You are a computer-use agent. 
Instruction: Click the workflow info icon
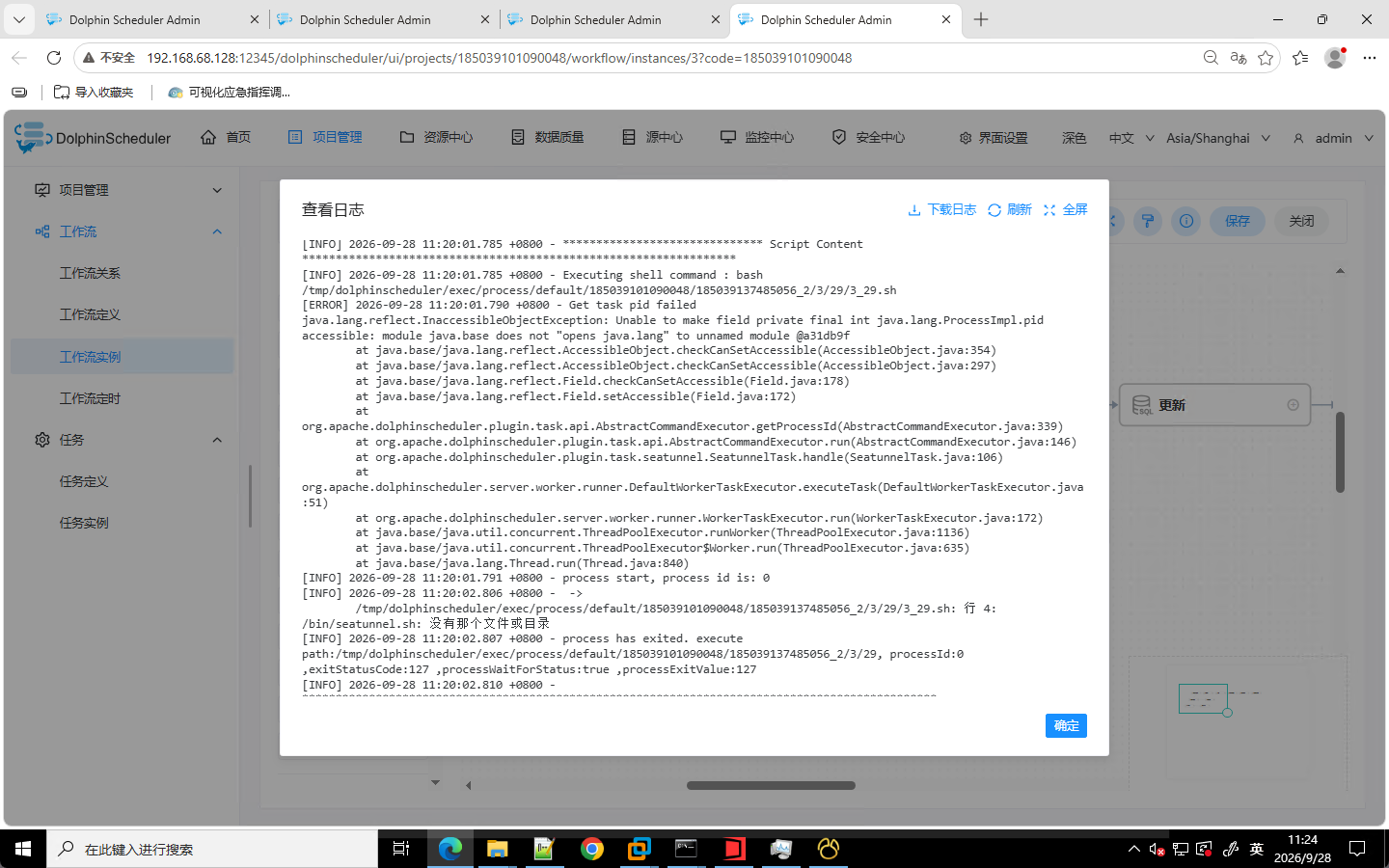[x=1186, y=221]
